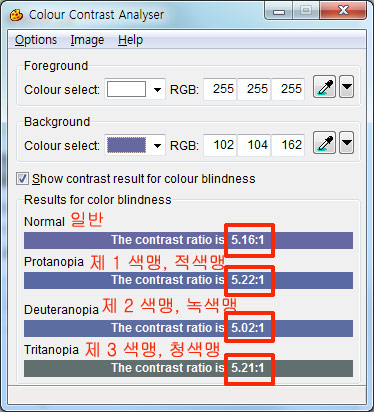Click the Foreground group label

tap(56, 66)
